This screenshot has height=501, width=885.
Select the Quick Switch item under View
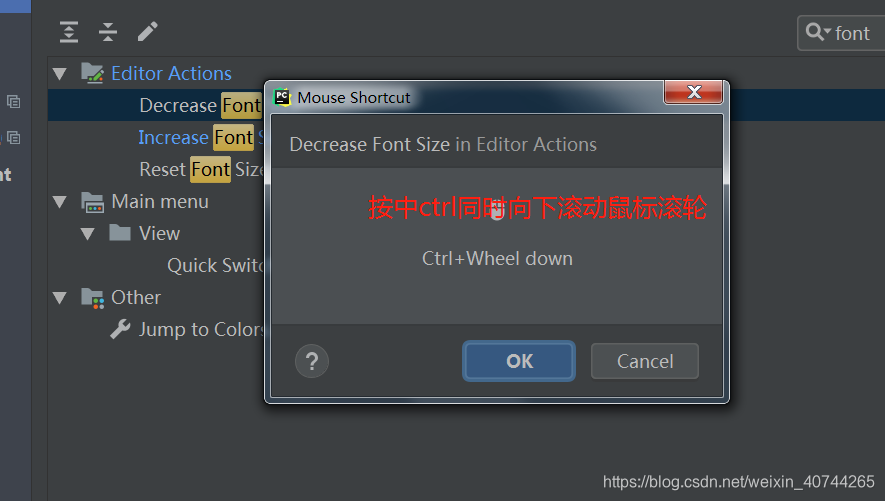(216, 265)
